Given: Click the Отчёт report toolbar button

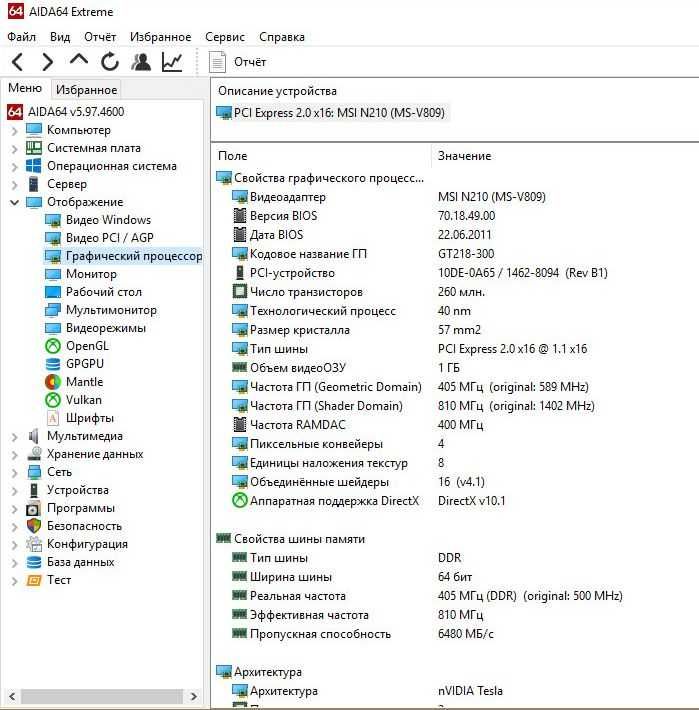Looking at the screenshot, I should pos(237,62).
